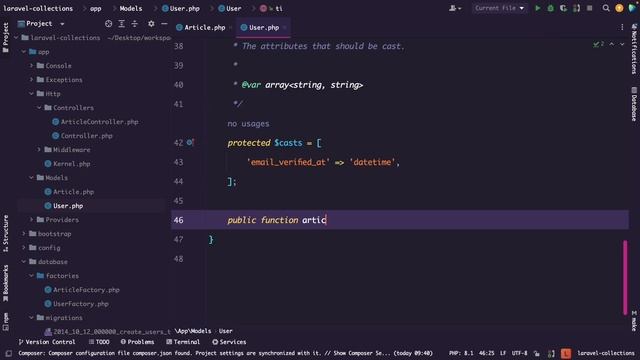Collapse the Controllers folder
This screenshot has width=640, height=360.
click(39, 108)
